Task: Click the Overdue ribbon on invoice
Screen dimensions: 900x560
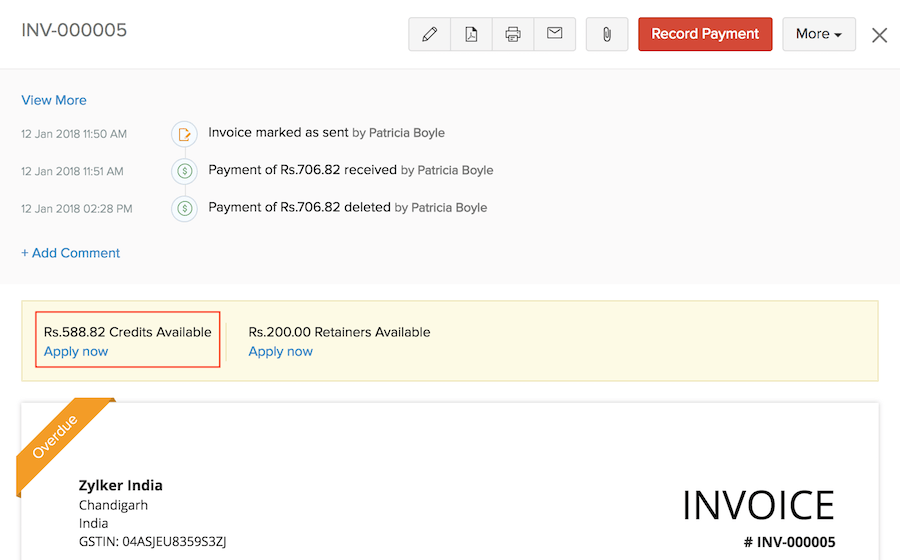Action: point(58,438)
